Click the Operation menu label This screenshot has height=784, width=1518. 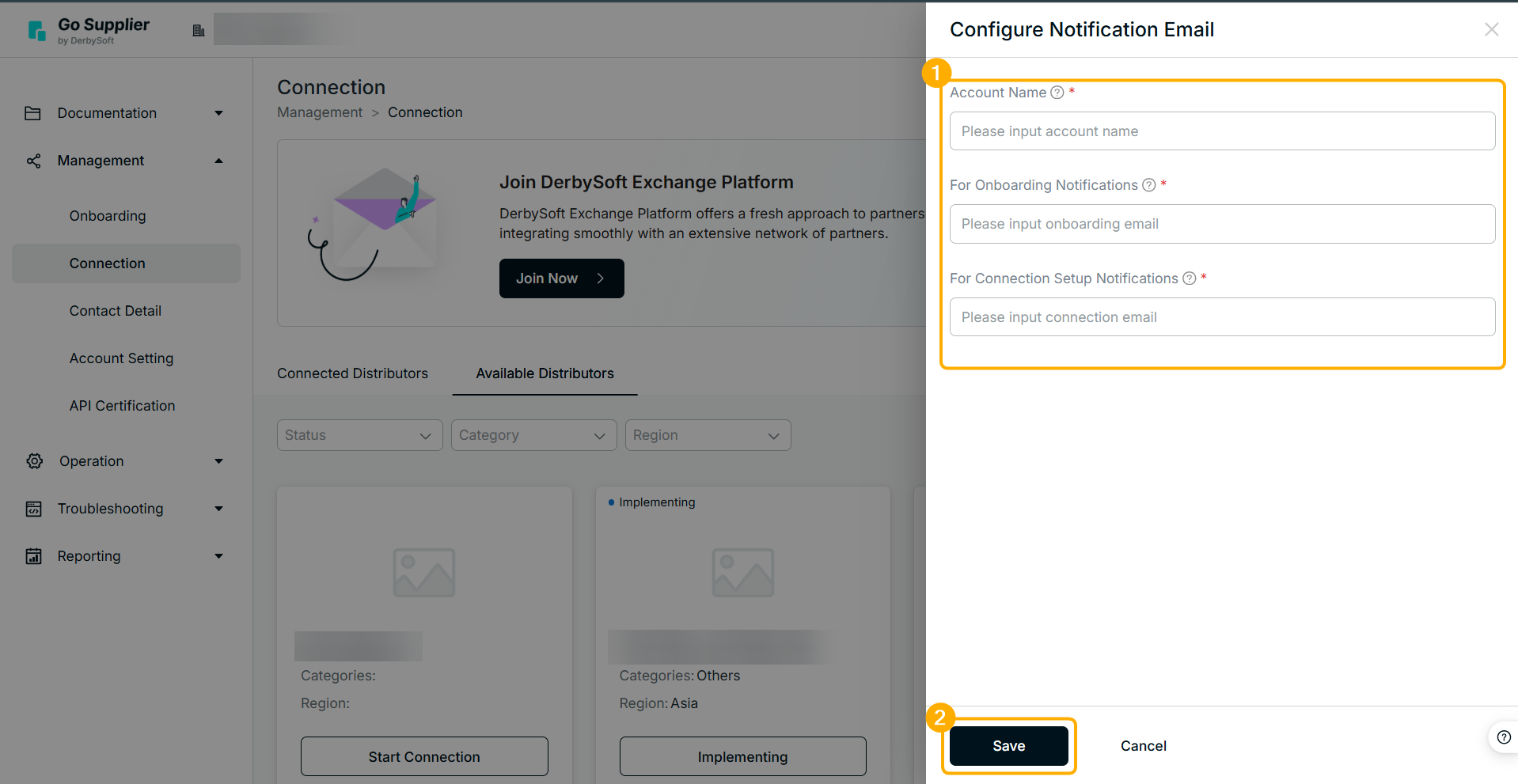(x=91, y=461)
